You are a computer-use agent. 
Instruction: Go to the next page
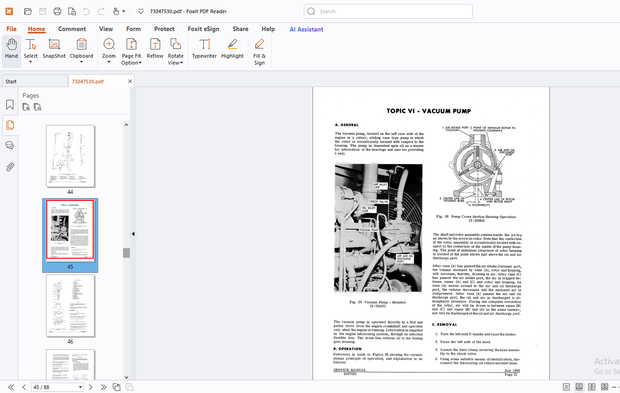[91, 387]
